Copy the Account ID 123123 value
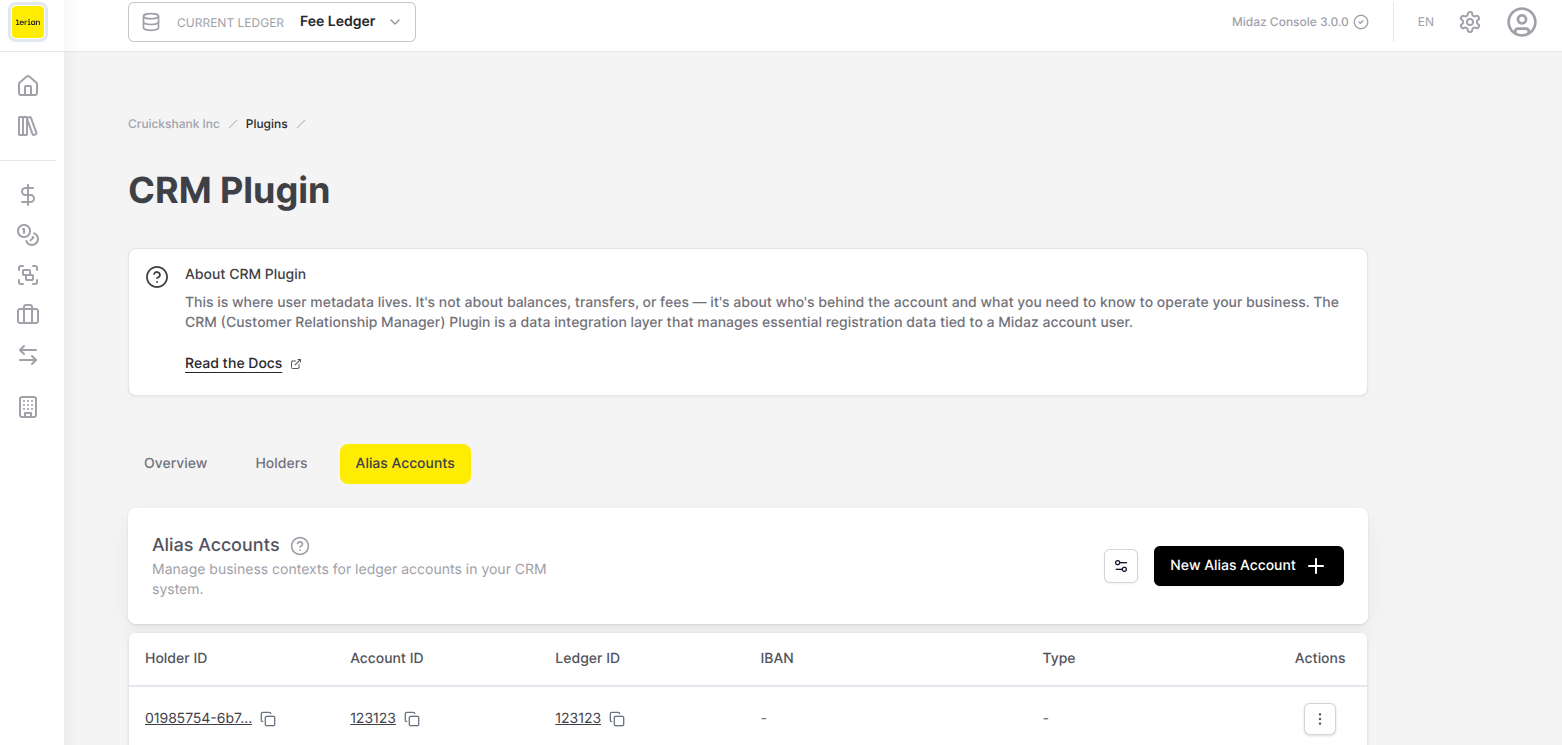 (412, 719)
